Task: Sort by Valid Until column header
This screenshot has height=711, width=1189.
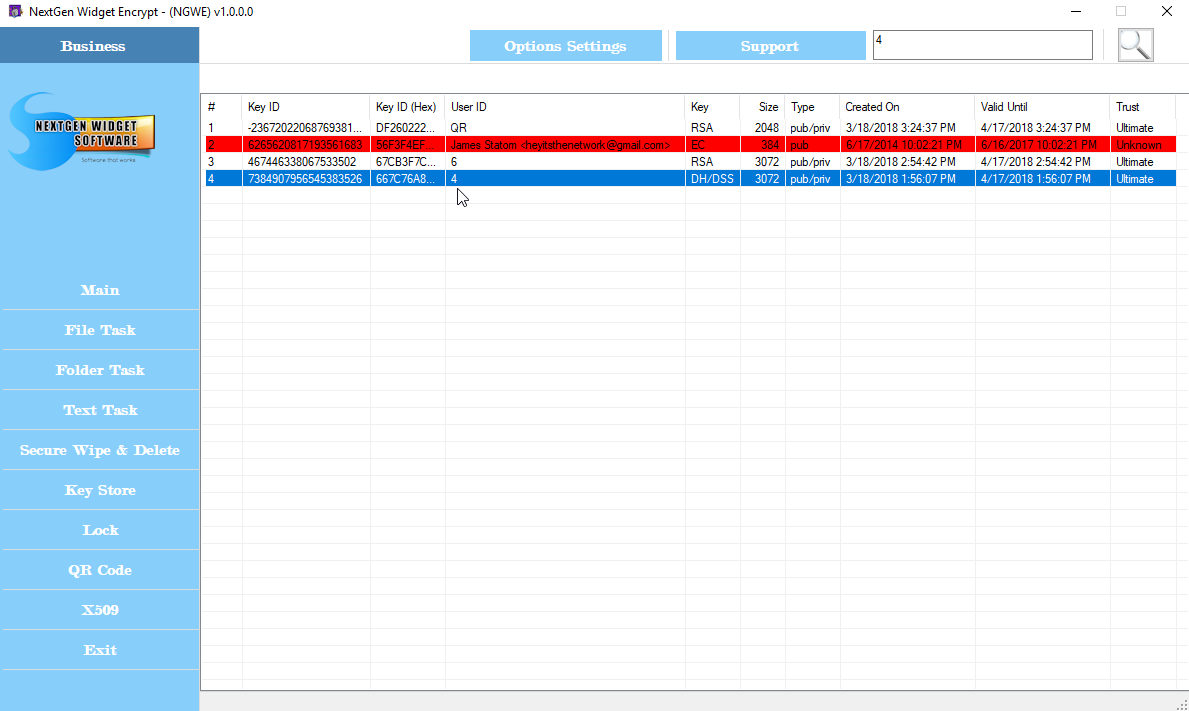Action: [x=1042, y=107]
